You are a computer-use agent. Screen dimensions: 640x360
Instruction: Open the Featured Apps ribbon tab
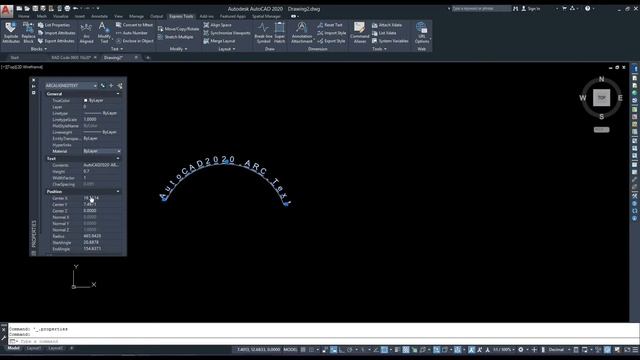point(233,16)
